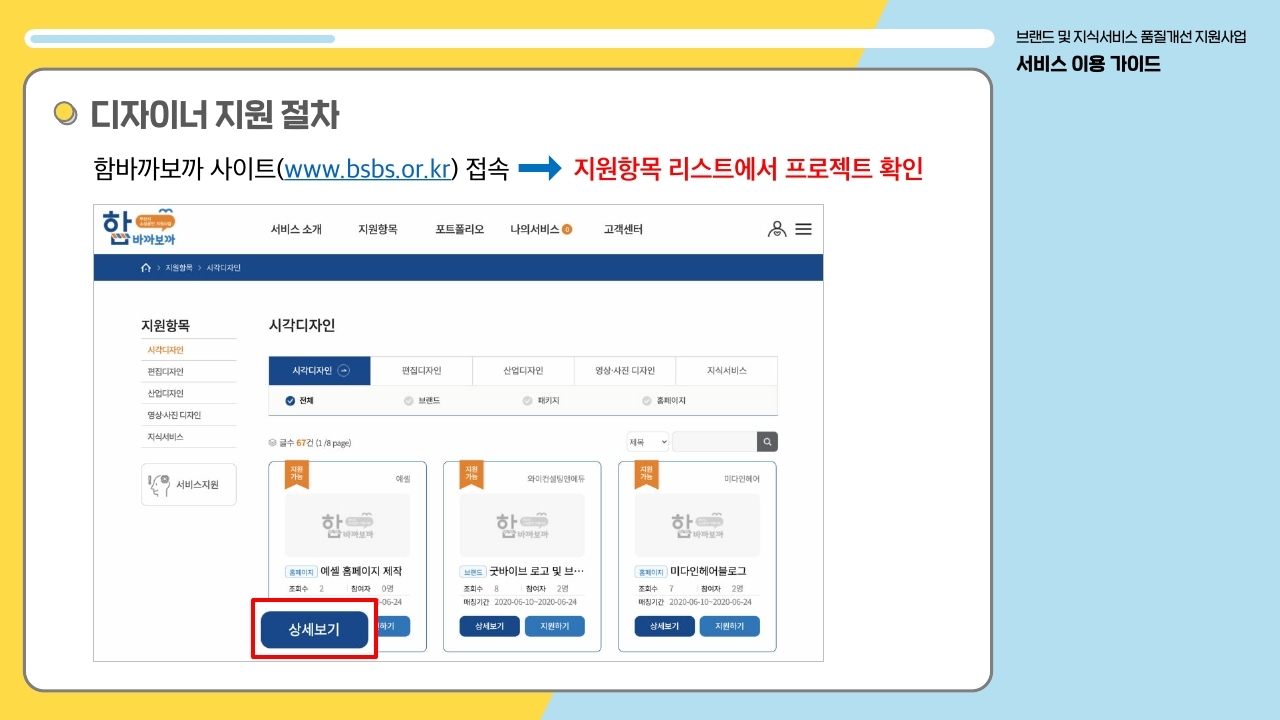Screen dimensions: 1280x720
Task: Click the magnifier search button
Action: click(x=767, y=441)
